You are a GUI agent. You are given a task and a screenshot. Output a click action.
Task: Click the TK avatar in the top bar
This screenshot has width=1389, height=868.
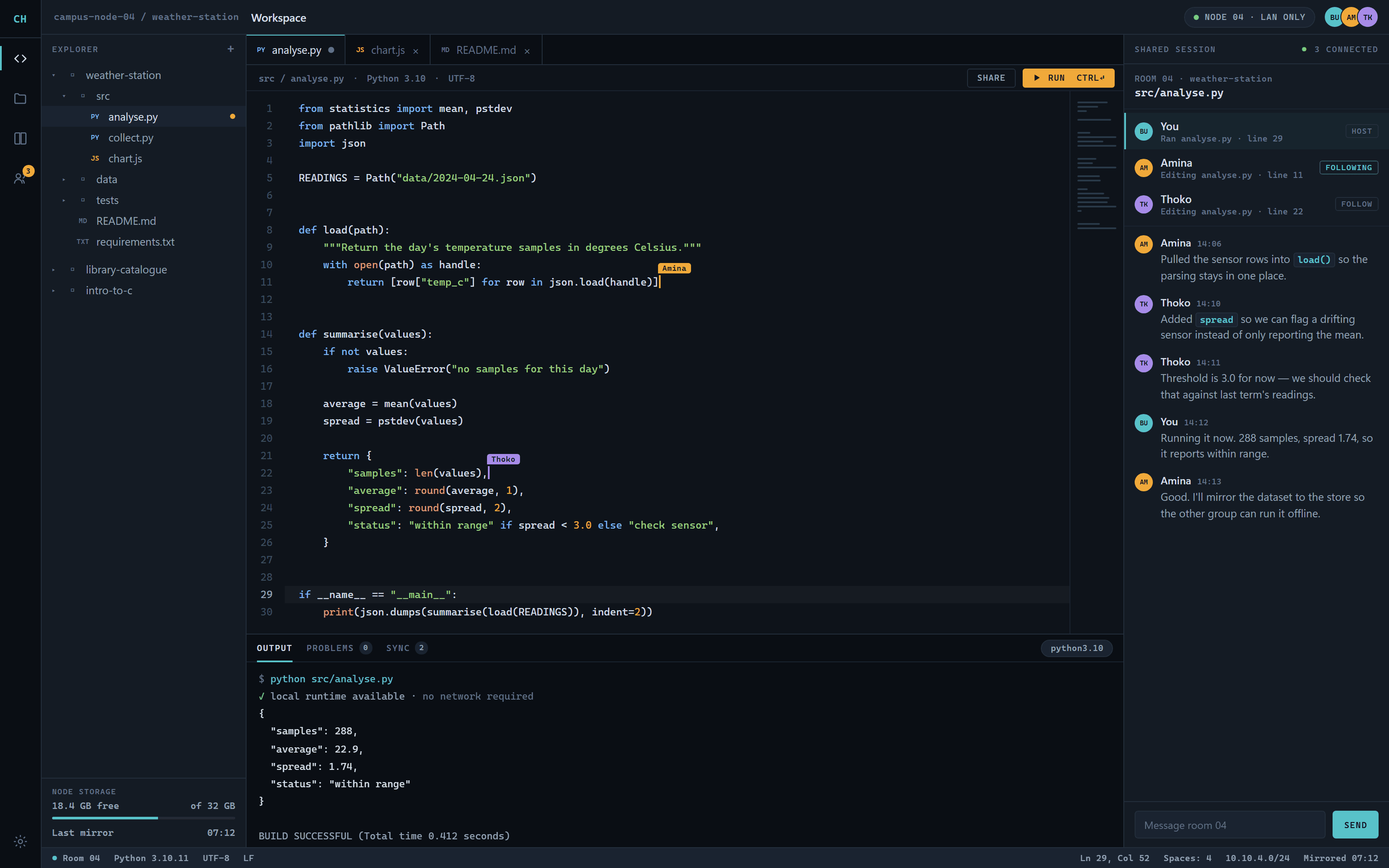[1368, 17]
